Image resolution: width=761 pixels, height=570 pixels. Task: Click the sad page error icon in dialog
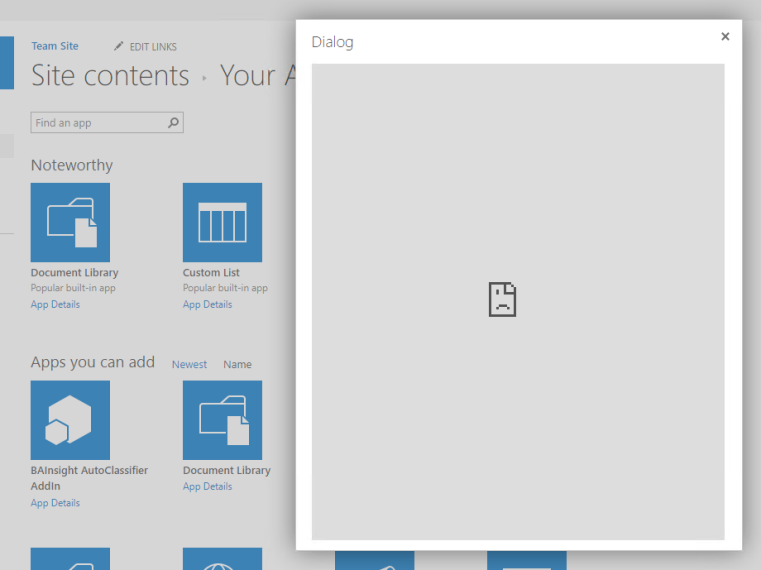click(502, 299)
